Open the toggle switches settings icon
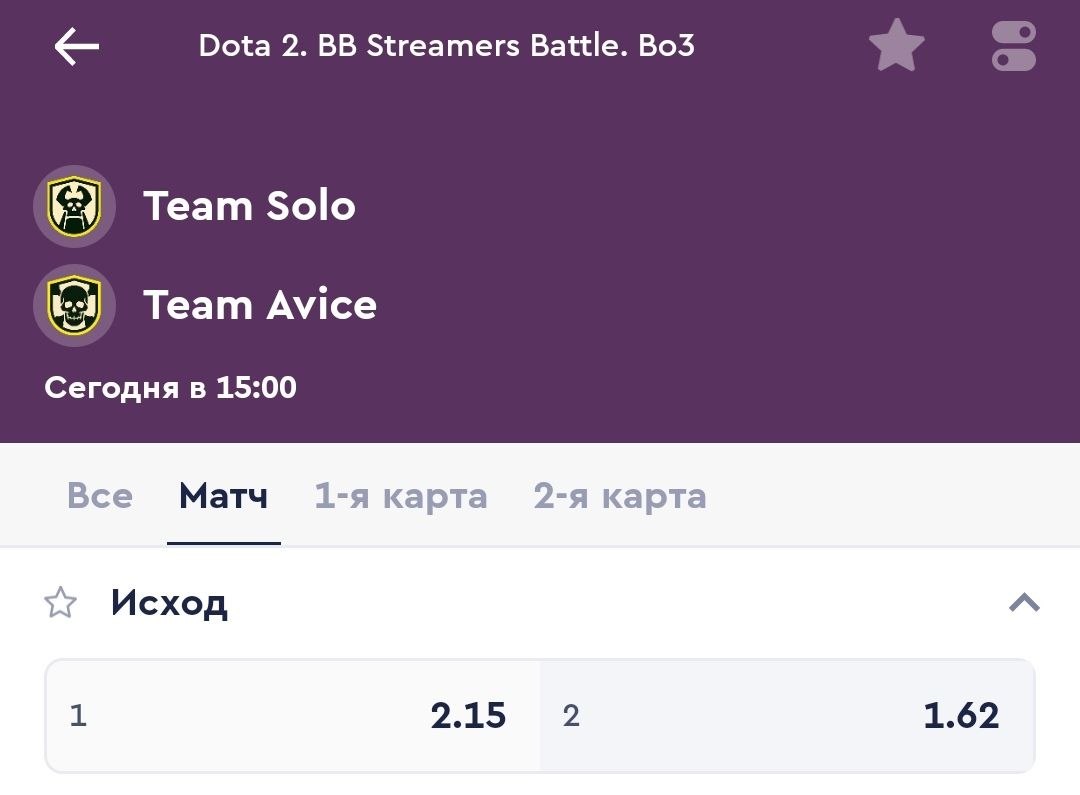Viewport: 1080px width, 795px height. (1014, 46)
